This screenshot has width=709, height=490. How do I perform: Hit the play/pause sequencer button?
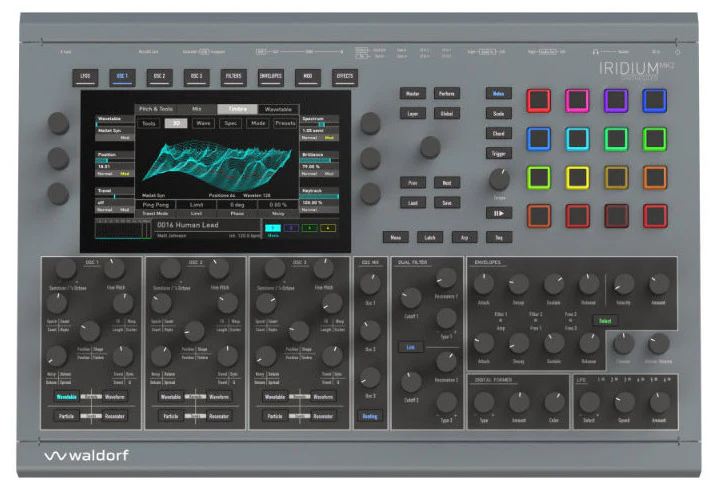point(499,213)
